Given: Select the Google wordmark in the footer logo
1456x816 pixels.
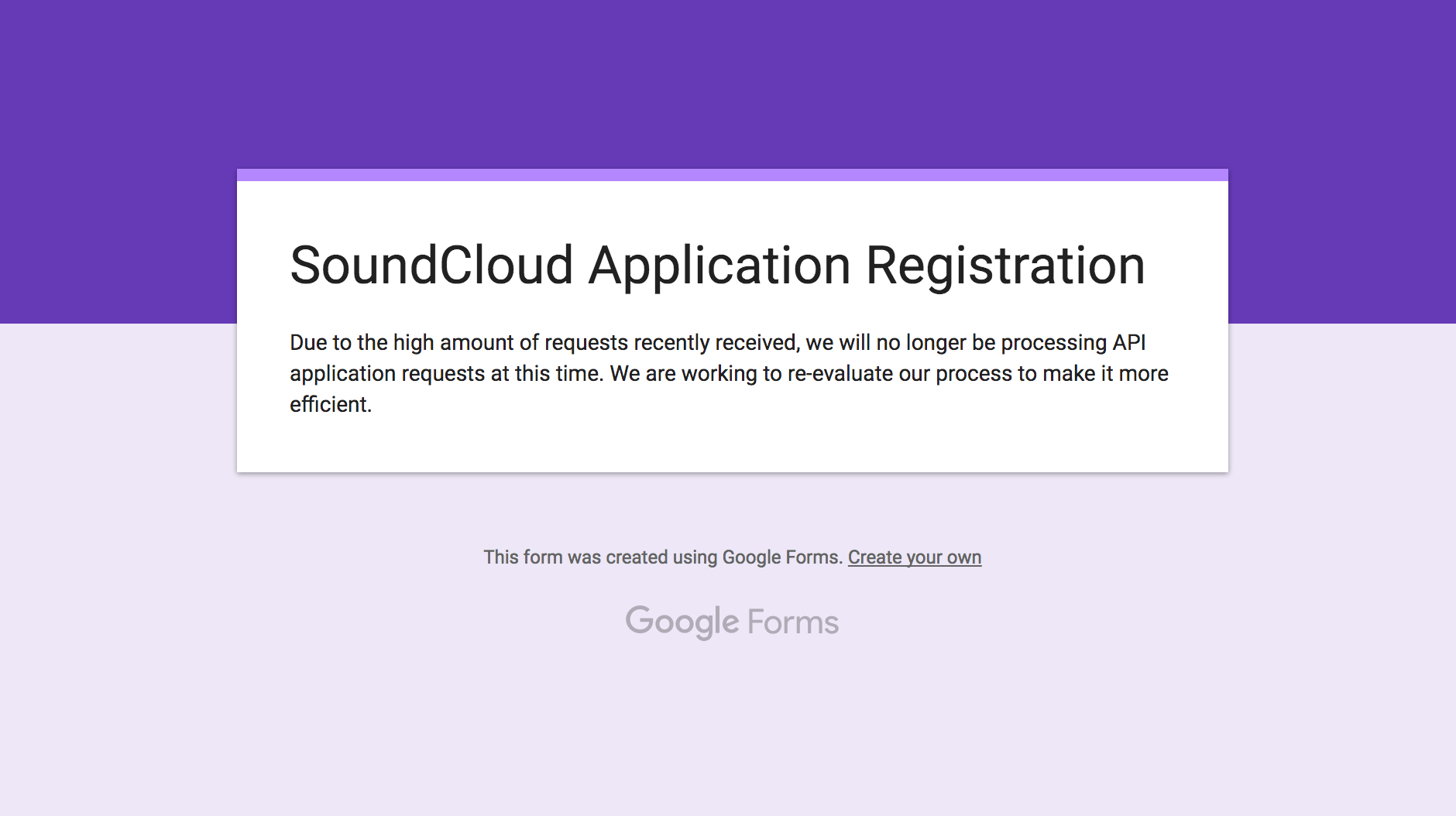Looking at the screenshot, I should (x=682, y=619).
